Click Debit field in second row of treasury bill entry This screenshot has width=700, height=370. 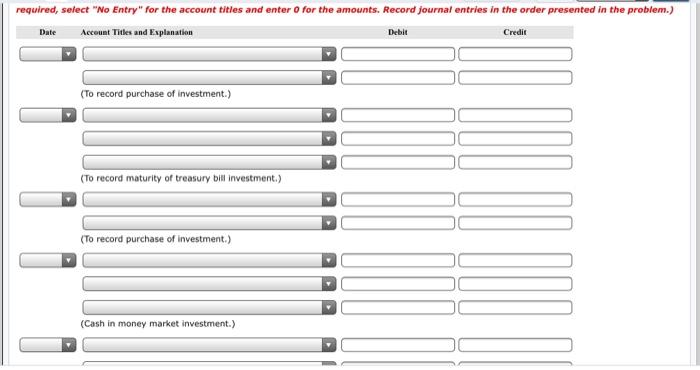point(398,139)
